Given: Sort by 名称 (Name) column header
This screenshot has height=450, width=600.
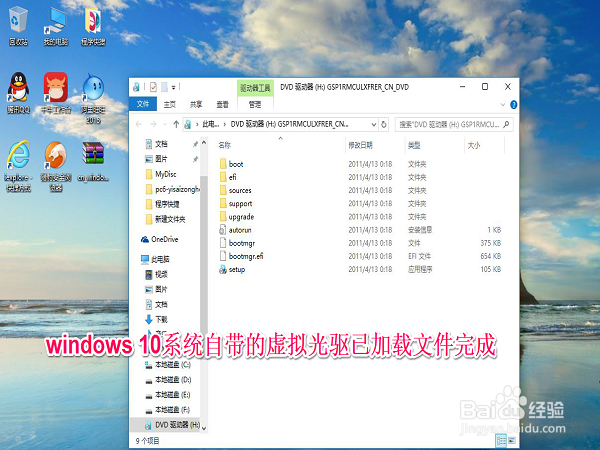Looking at the screenshot, I should tap(225, 145).
